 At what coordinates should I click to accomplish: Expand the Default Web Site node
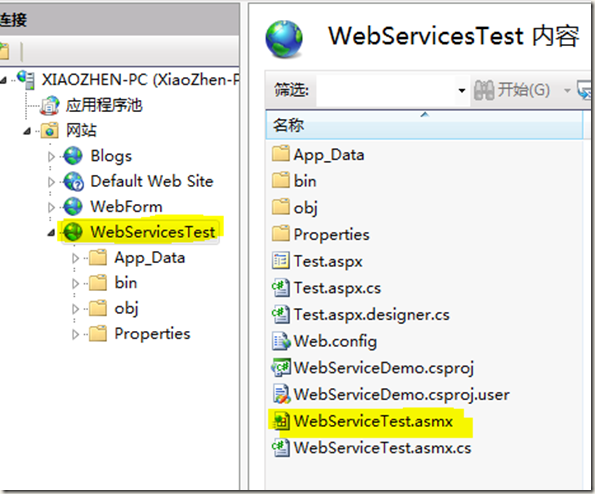pyautogui.click(x=51, y=182)
